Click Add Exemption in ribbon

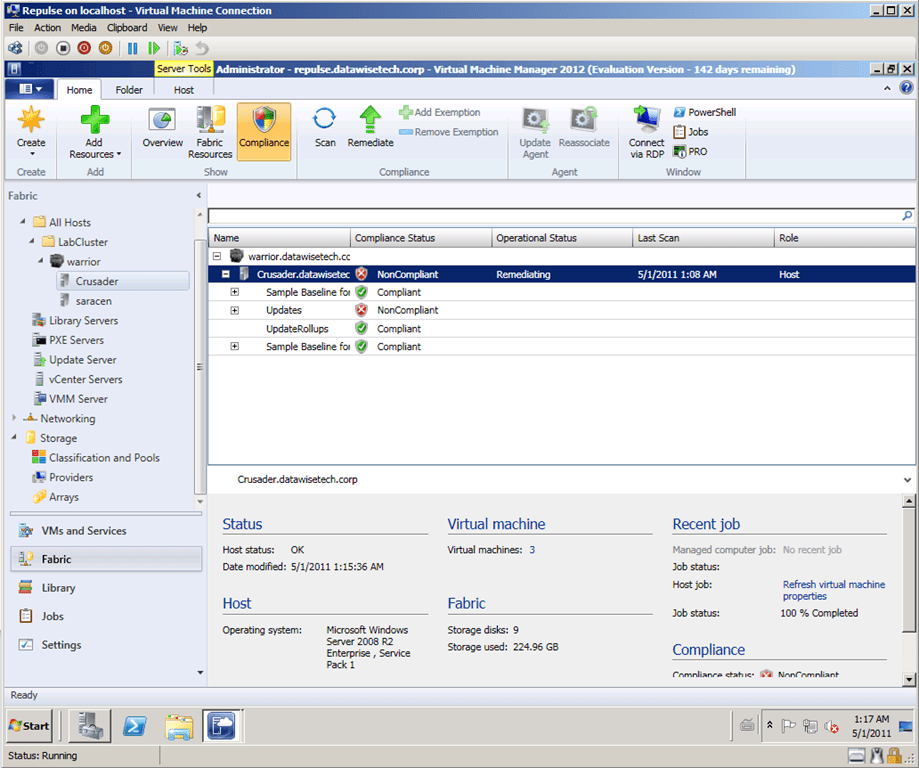[440, 112]
